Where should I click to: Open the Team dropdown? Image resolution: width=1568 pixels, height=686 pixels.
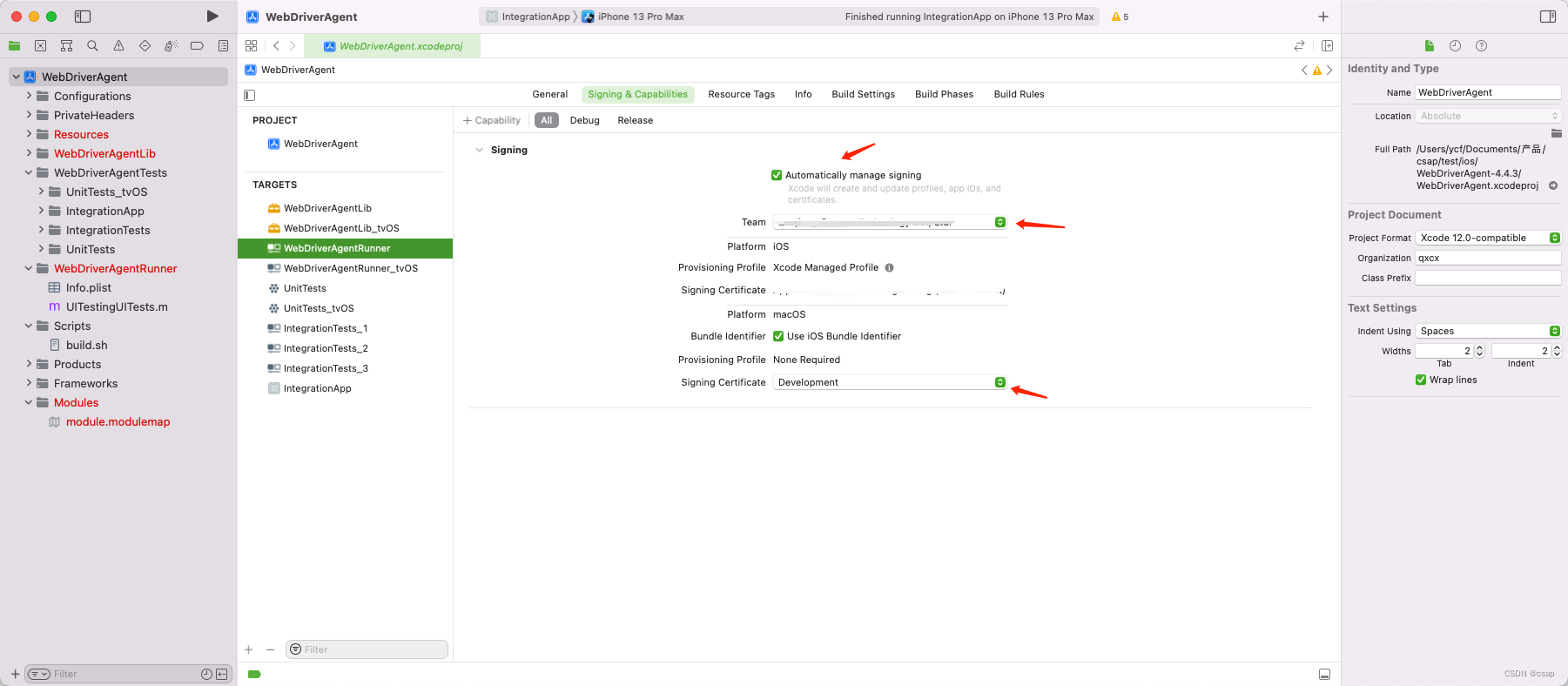pos(890,222)
